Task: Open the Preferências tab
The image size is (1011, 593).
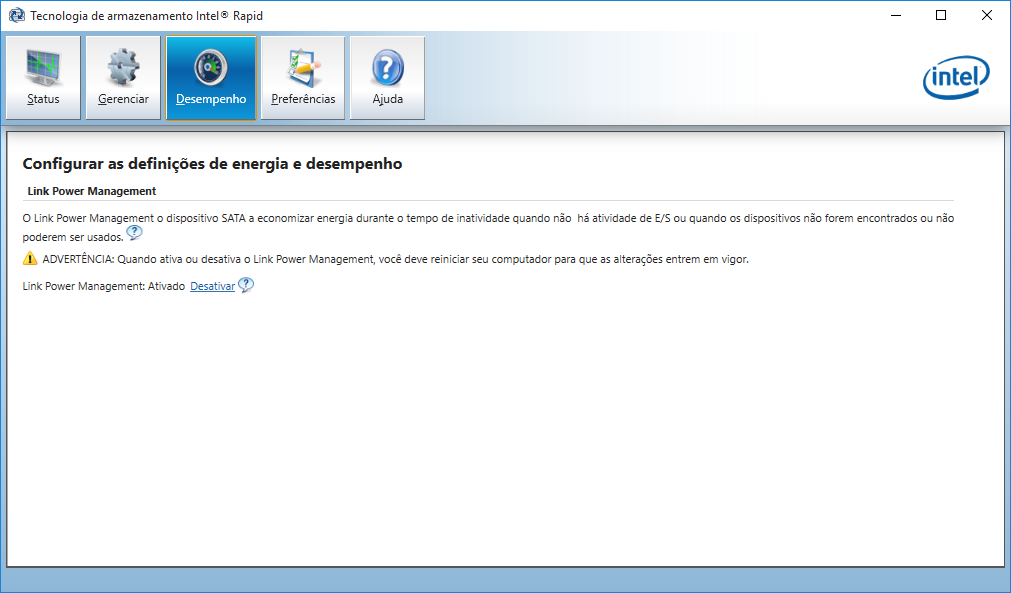Action: 303,78
